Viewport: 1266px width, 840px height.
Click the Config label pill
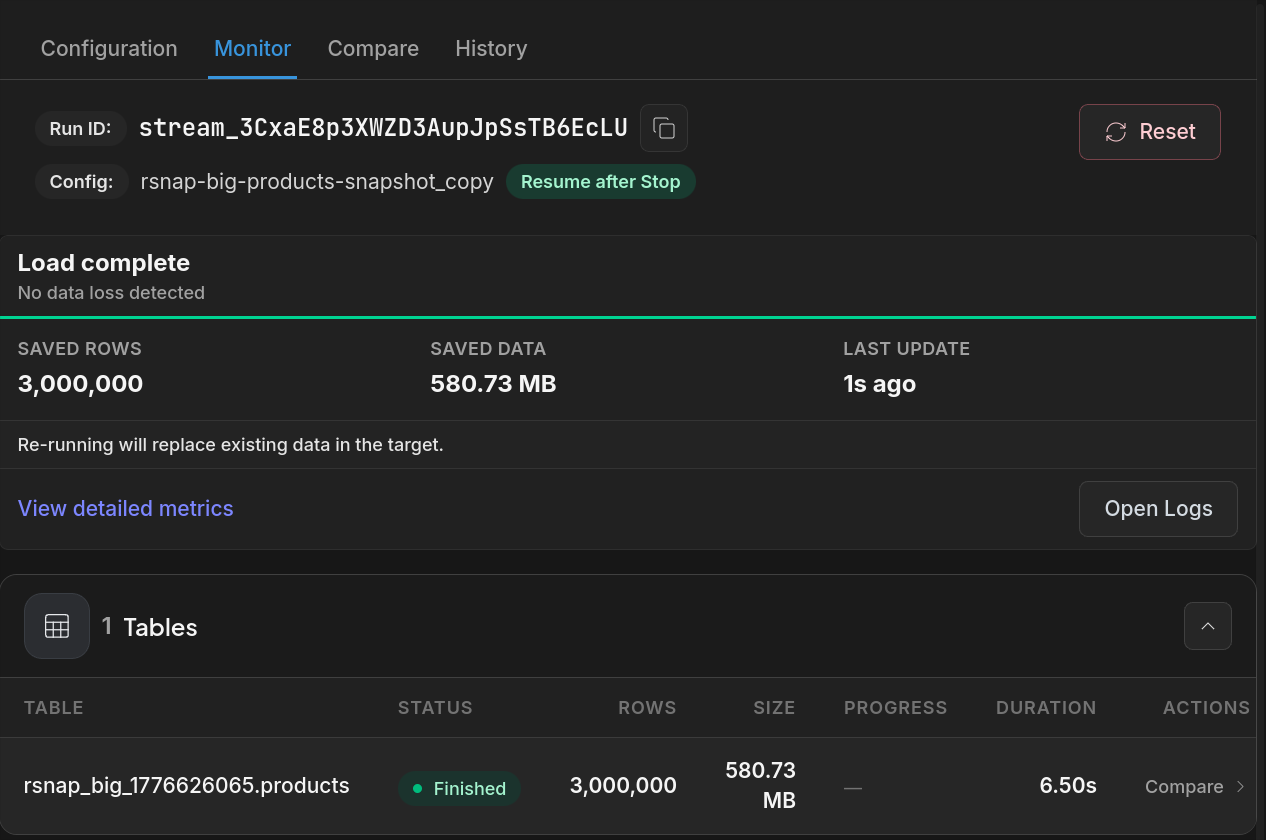pos(82,182)
